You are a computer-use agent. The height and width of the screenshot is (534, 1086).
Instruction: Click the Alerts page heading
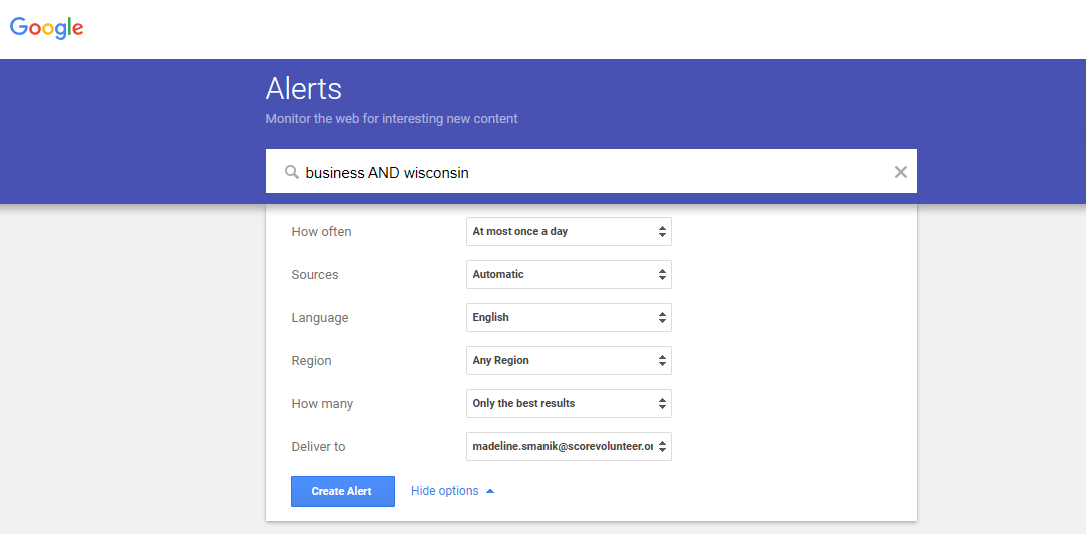303,89
